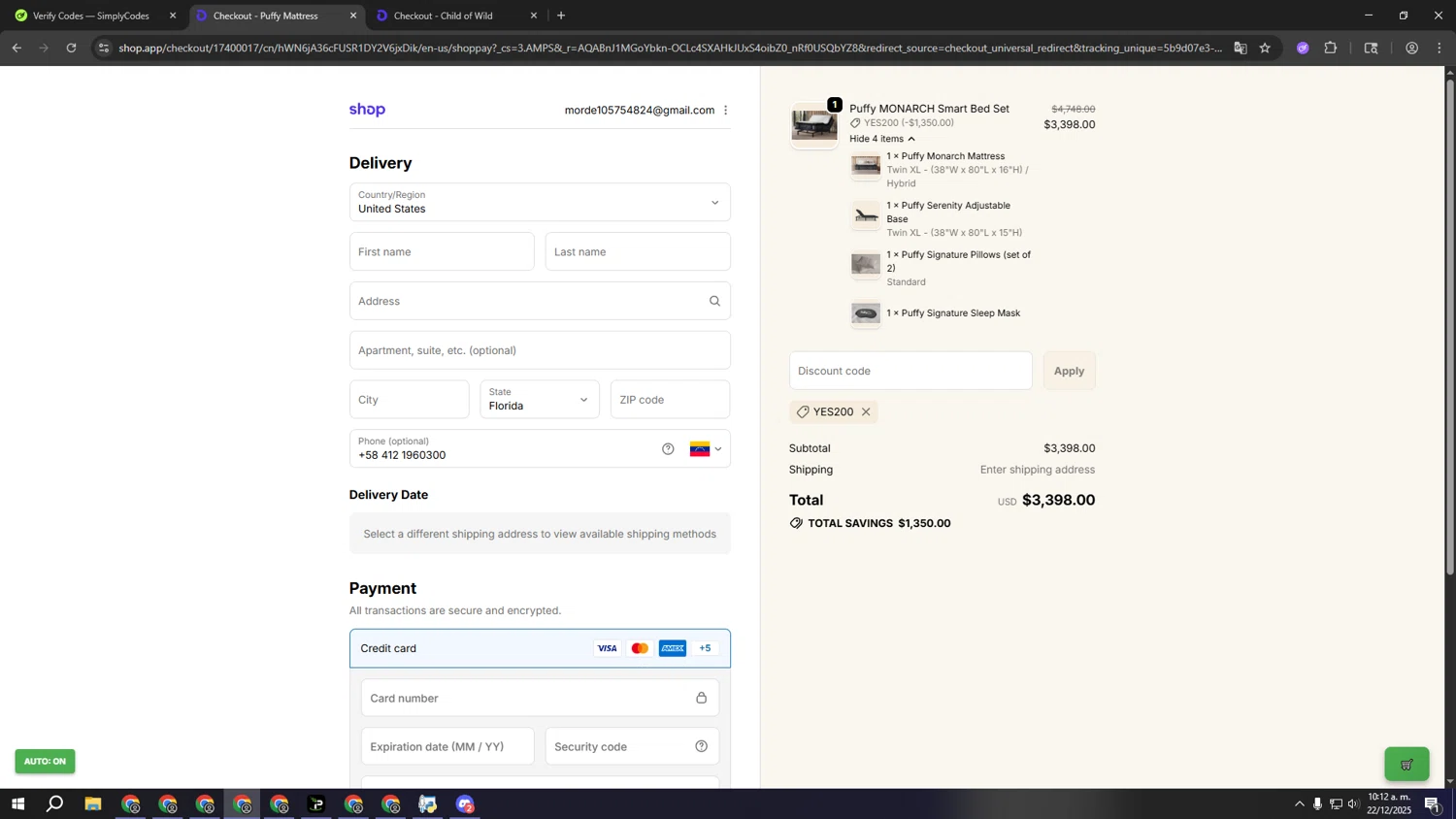This screenshot has height=819, width=1456.
Task: Expand the Country/Region dropdown
Action: 540,203
